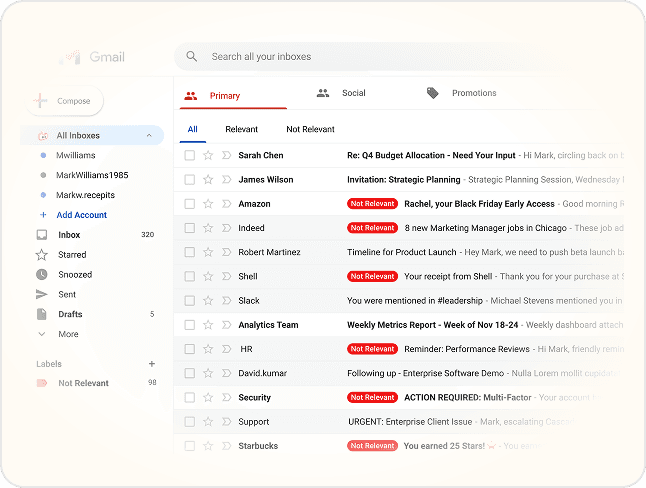Tick the Indeed email checkbox

click(x=190, y=228)
